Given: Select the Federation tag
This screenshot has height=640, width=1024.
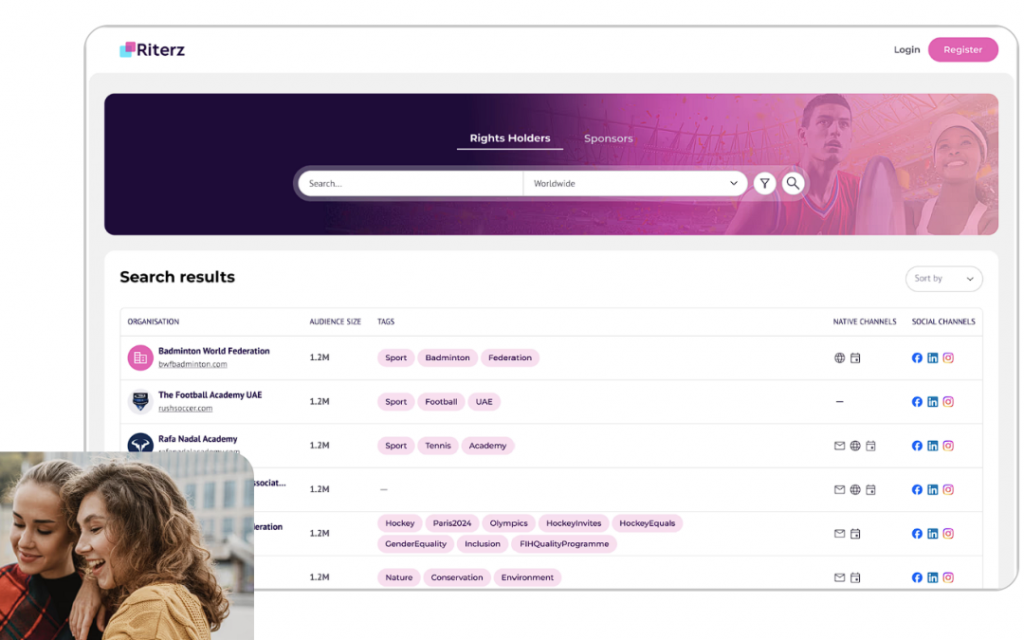Looking at the screenshot, I should point(510,358).
